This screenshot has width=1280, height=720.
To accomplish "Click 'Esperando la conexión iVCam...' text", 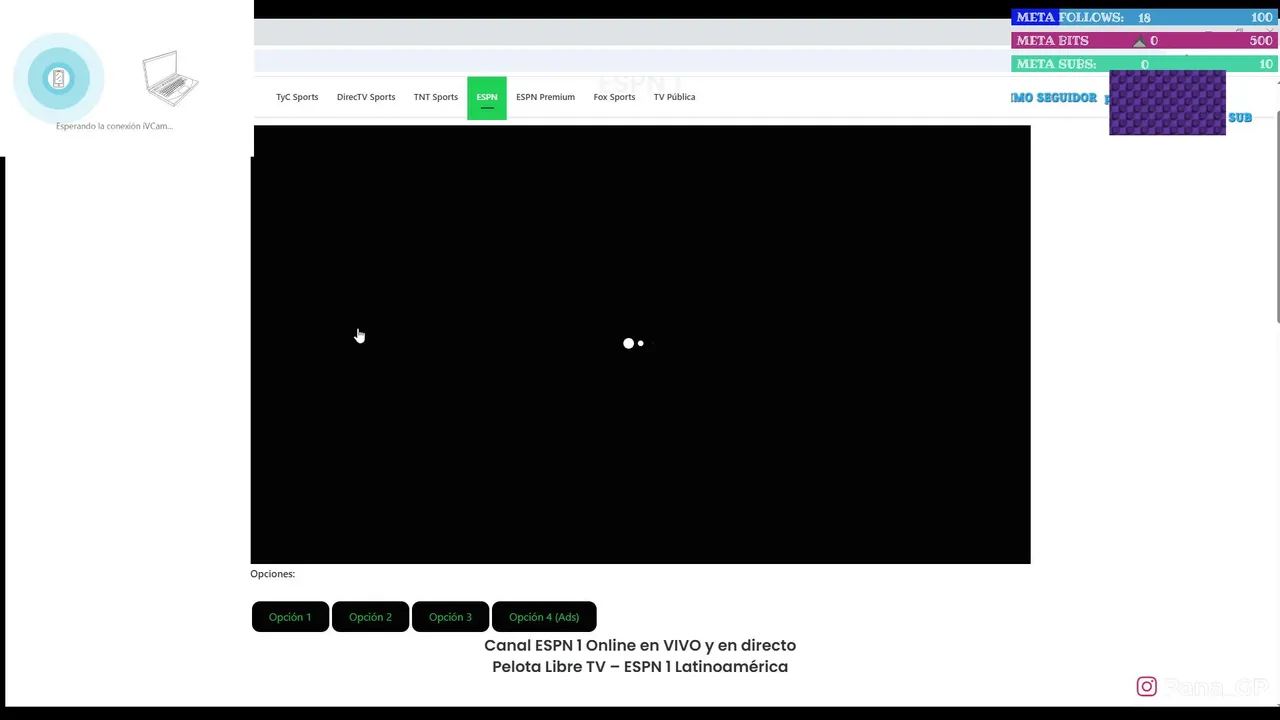I will pos(114,126).
